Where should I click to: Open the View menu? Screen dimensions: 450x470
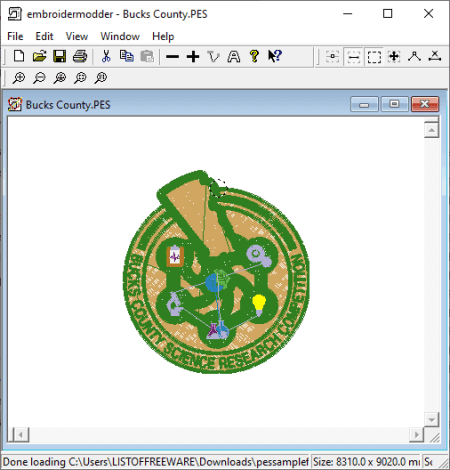pos(77,36)
